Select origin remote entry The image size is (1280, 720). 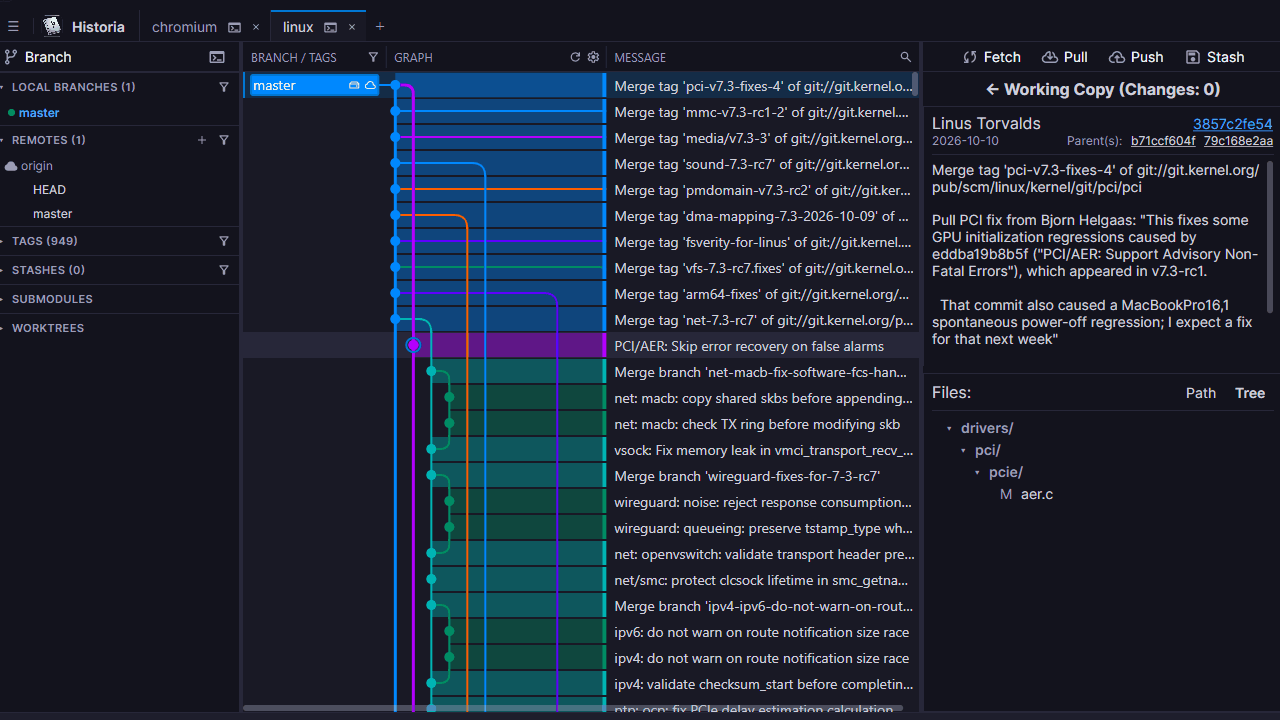tap(37, 166)
